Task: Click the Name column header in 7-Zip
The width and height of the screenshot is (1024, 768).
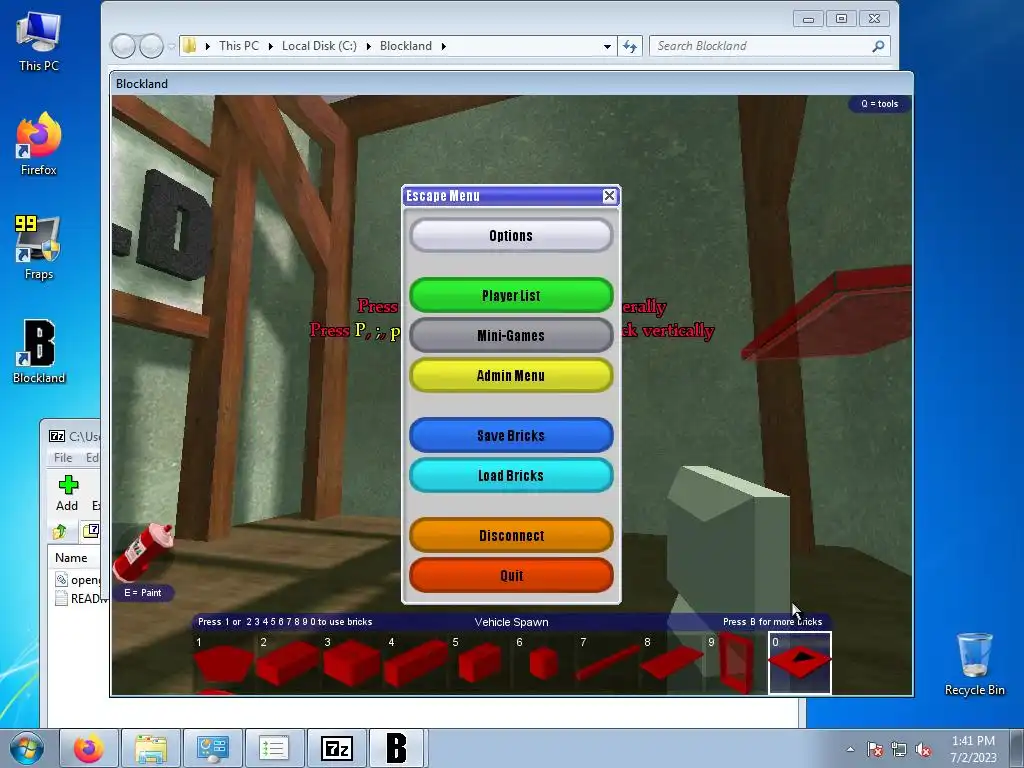Action: pos(71,558)
